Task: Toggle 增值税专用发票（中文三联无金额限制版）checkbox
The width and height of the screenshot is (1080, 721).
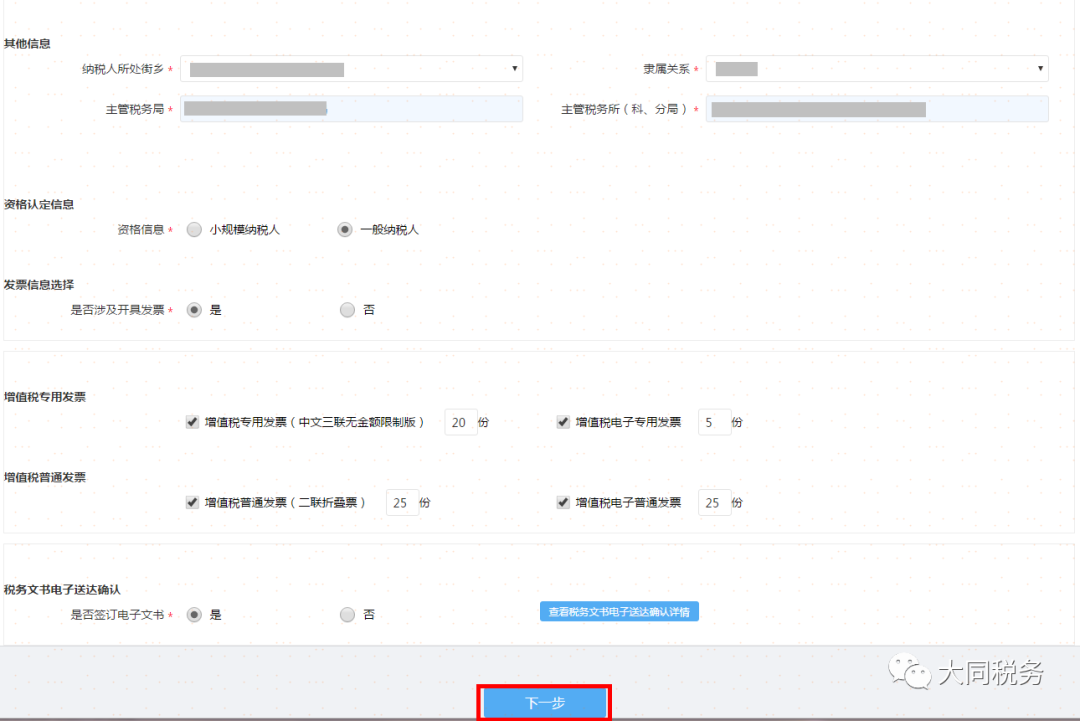Action: click(192, 422)
